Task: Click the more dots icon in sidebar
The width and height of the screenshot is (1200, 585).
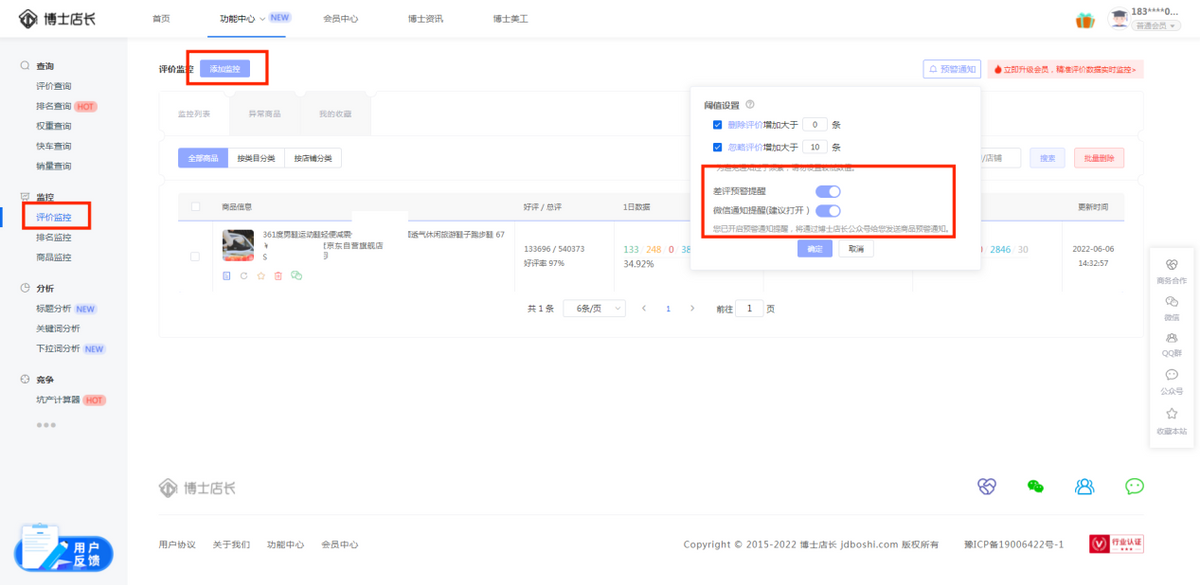Action: click(x=46, y=425)
